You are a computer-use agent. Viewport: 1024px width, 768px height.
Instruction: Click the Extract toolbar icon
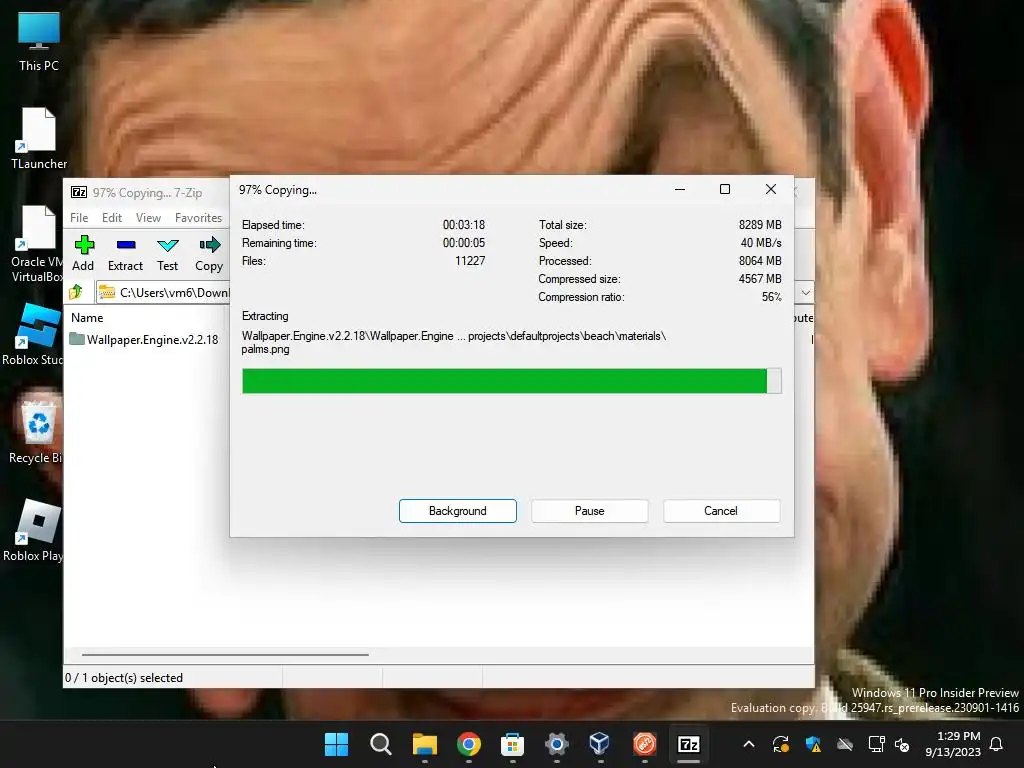[x=125, y=253]
